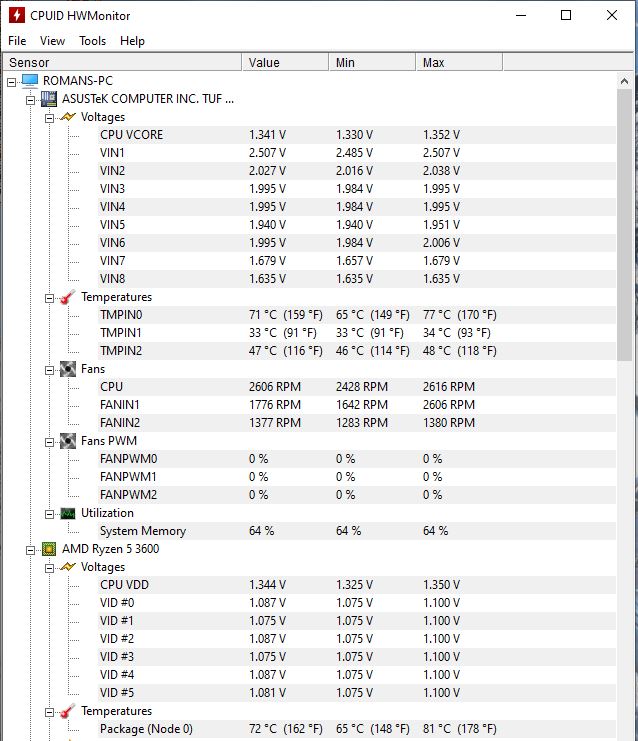The height and width of the screenshot is (741, 638).
Task: Click the motherboard Temperatures thermometer icon
Action: (68, 297)
